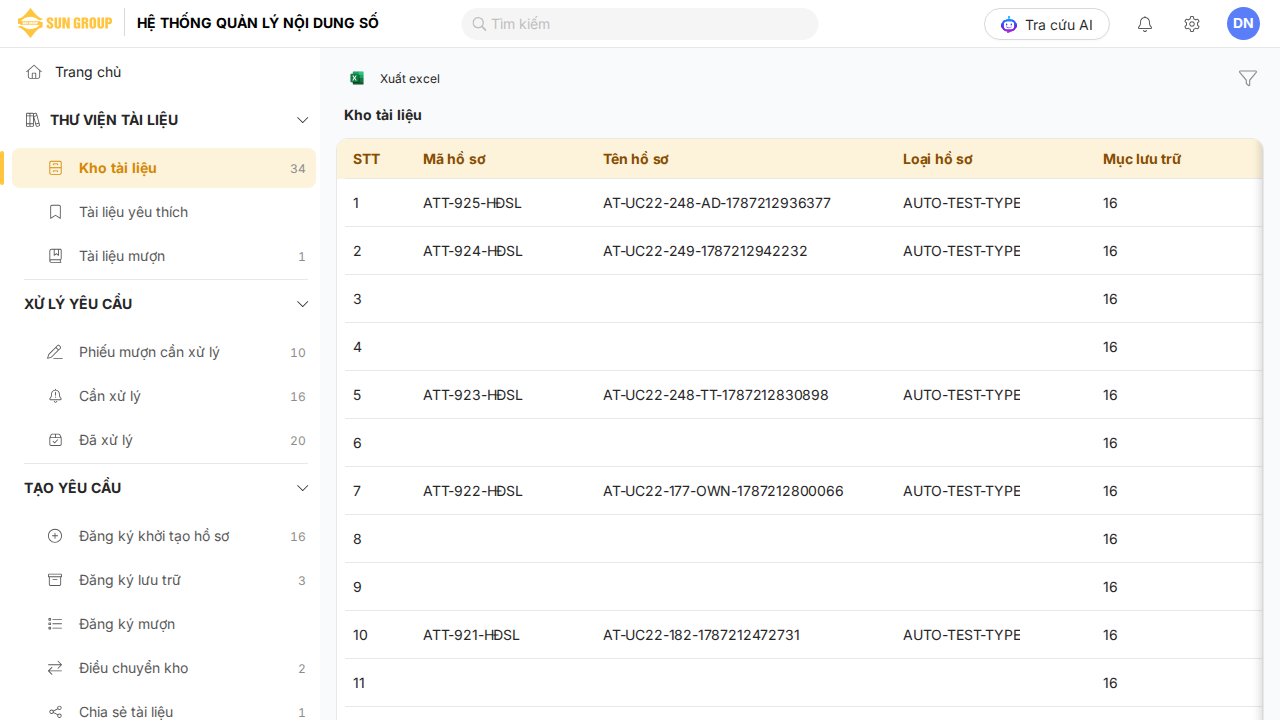Viewport: 1280px width, 720px height.
Task: Focus the Tìm kiếm search field
Action: [x=640, y=24]
